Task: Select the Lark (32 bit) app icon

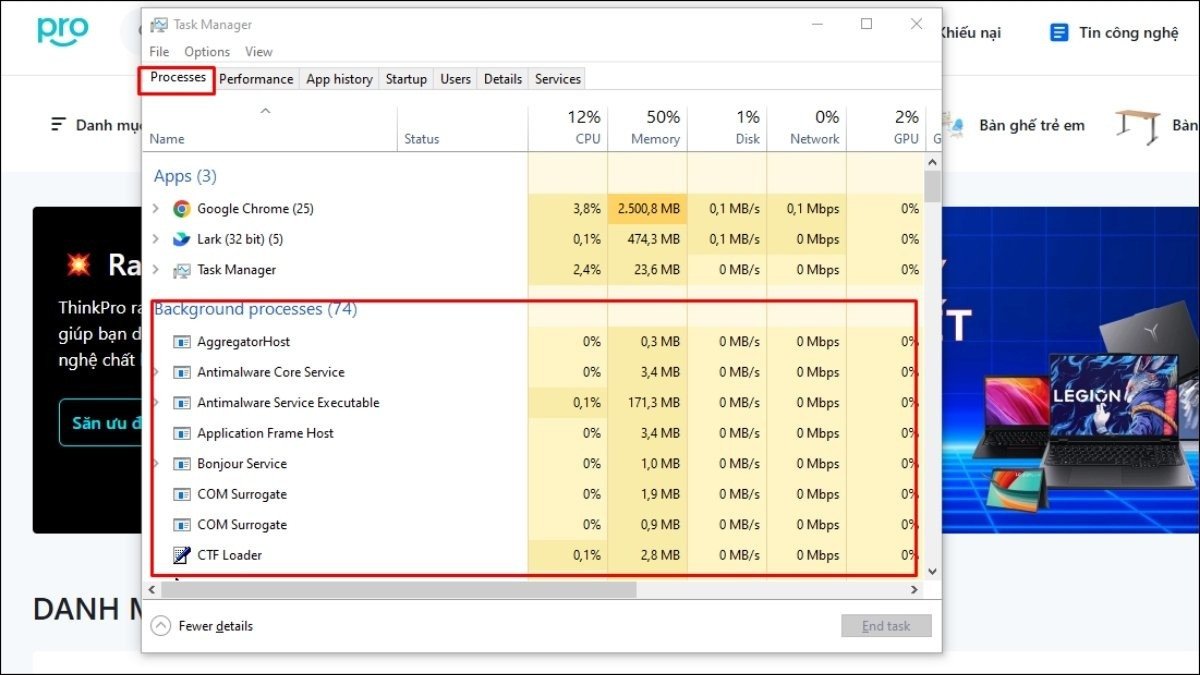Action: [182, 239]
